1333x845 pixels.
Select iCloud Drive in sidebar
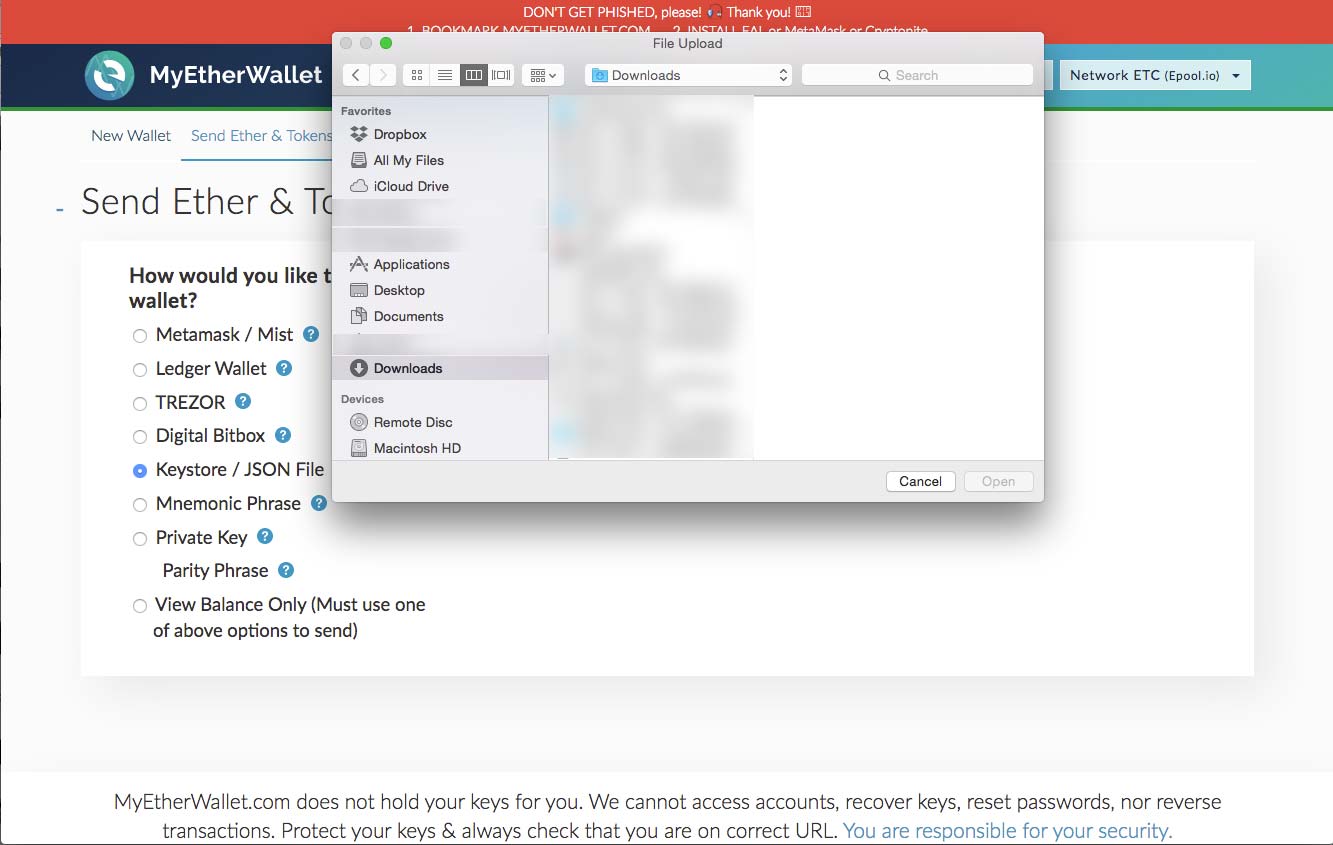(440, 186)
